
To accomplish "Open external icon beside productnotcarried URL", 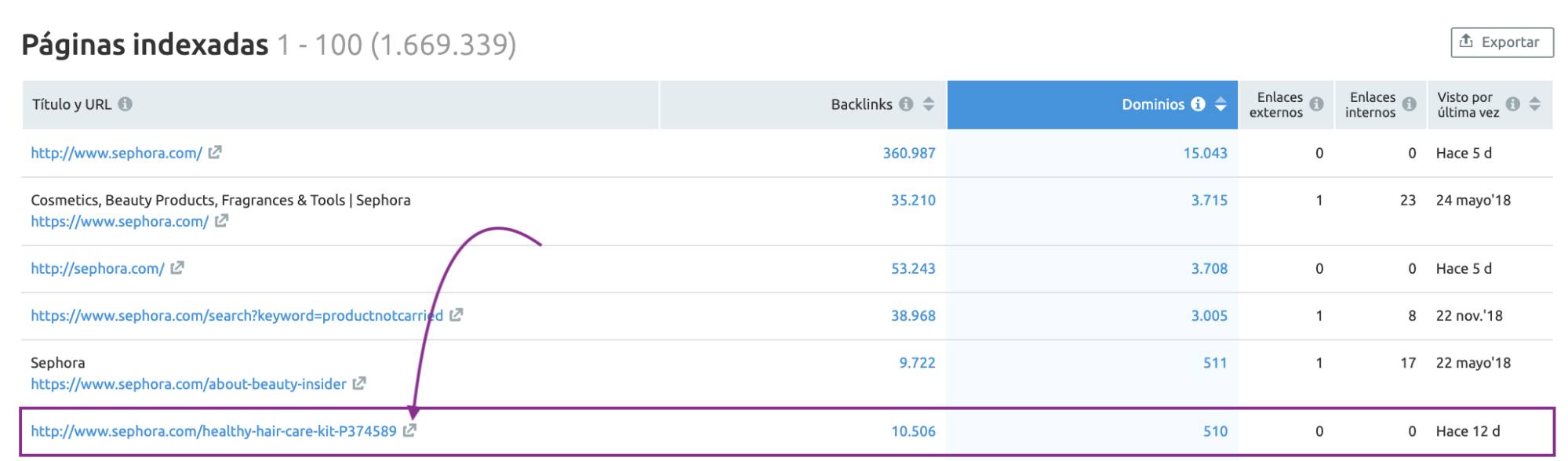I will pyautogui.click(x=456, y=314).
